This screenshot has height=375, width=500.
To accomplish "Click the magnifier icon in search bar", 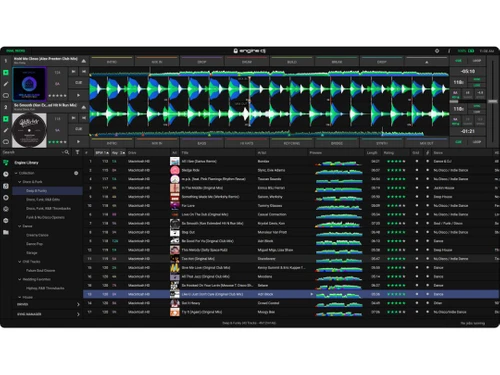I will tap(67, 152).
